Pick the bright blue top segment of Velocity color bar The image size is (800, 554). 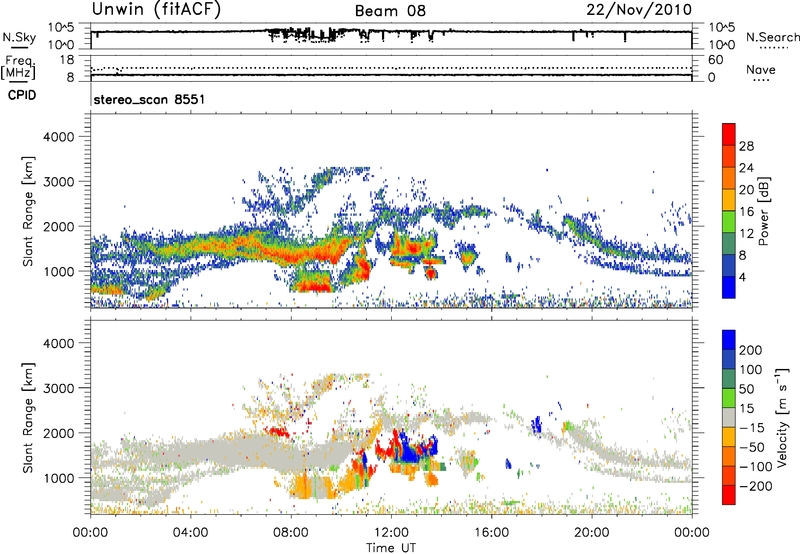click(729, 340)
